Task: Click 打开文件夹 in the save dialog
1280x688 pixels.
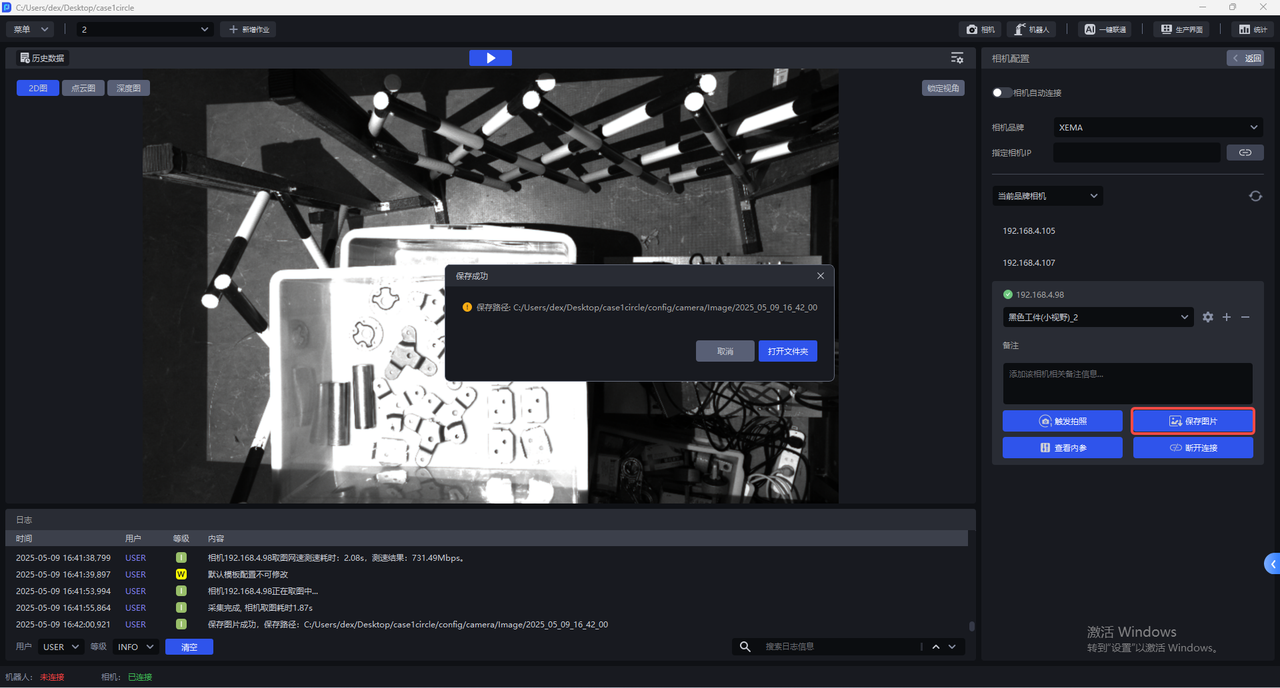Action: click(788, 351)
